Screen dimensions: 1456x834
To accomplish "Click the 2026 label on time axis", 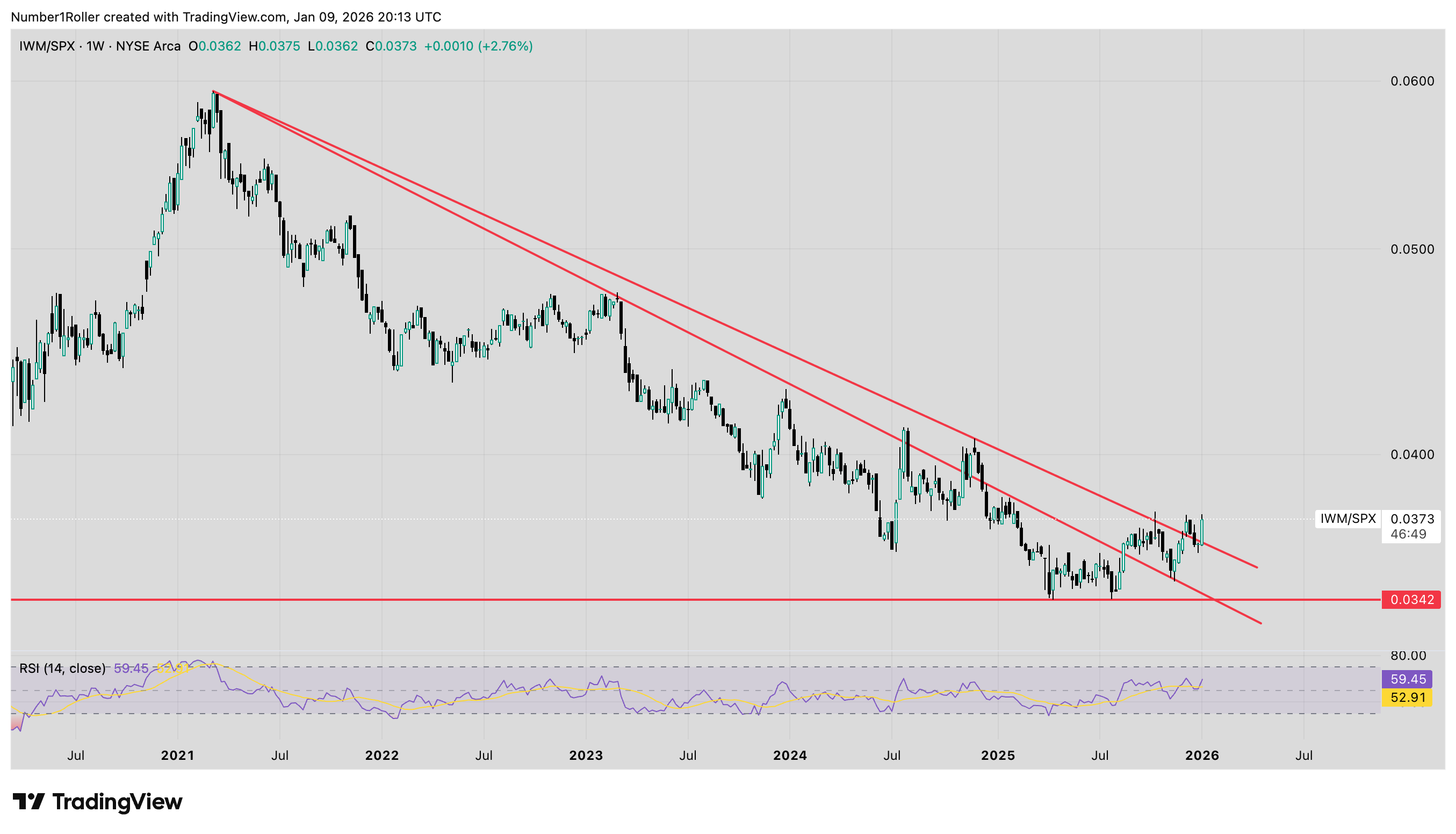I will coord(1202,756).
